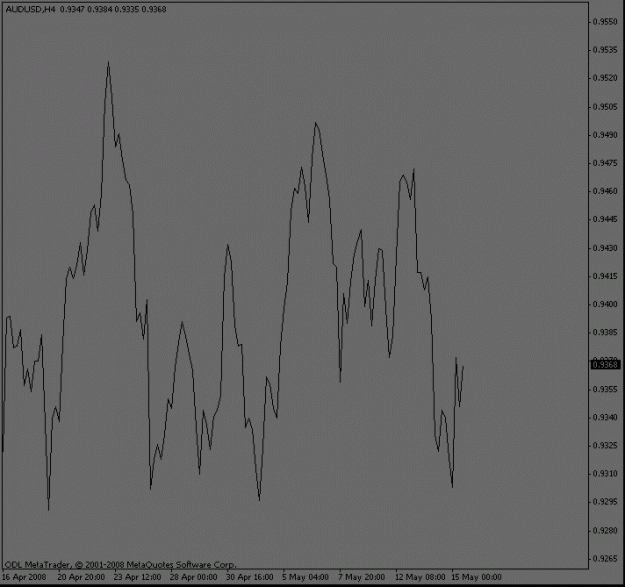625x587 pixels.
Task: Select the 0.9460 price scale value
Action: pos(605,191)
